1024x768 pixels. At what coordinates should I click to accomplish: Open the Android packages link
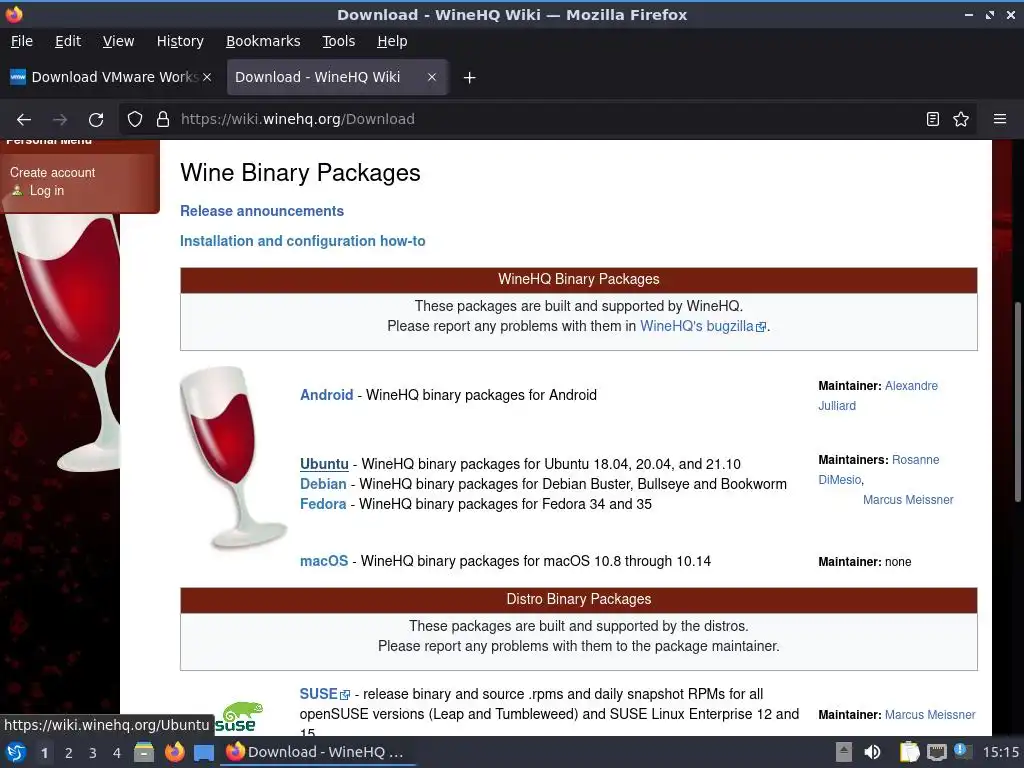click(x=327, y=395)
